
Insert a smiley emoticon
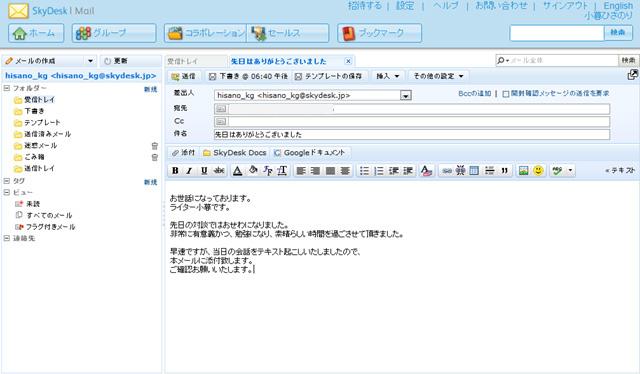[538, 171]
